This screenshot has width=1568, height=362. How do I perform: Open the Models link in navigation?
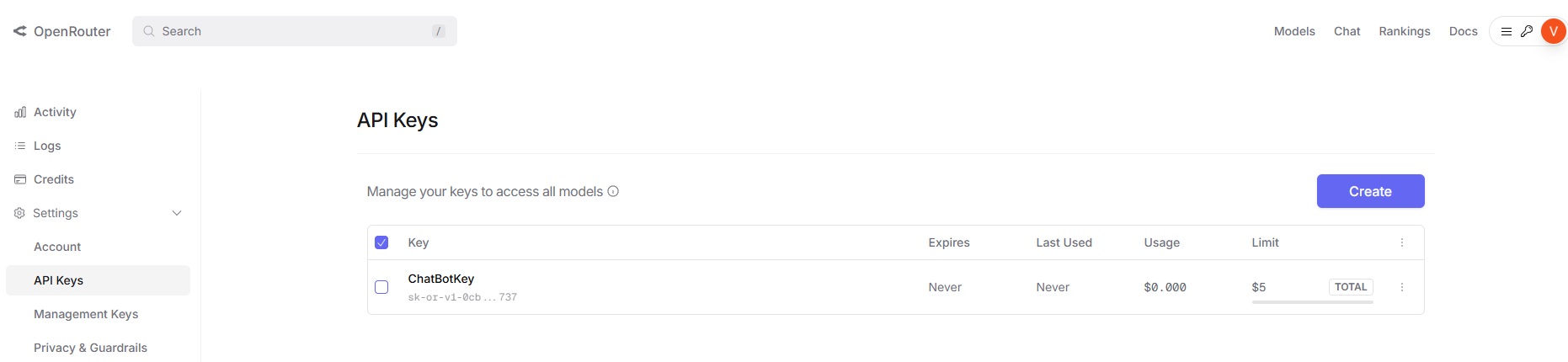1294,31
